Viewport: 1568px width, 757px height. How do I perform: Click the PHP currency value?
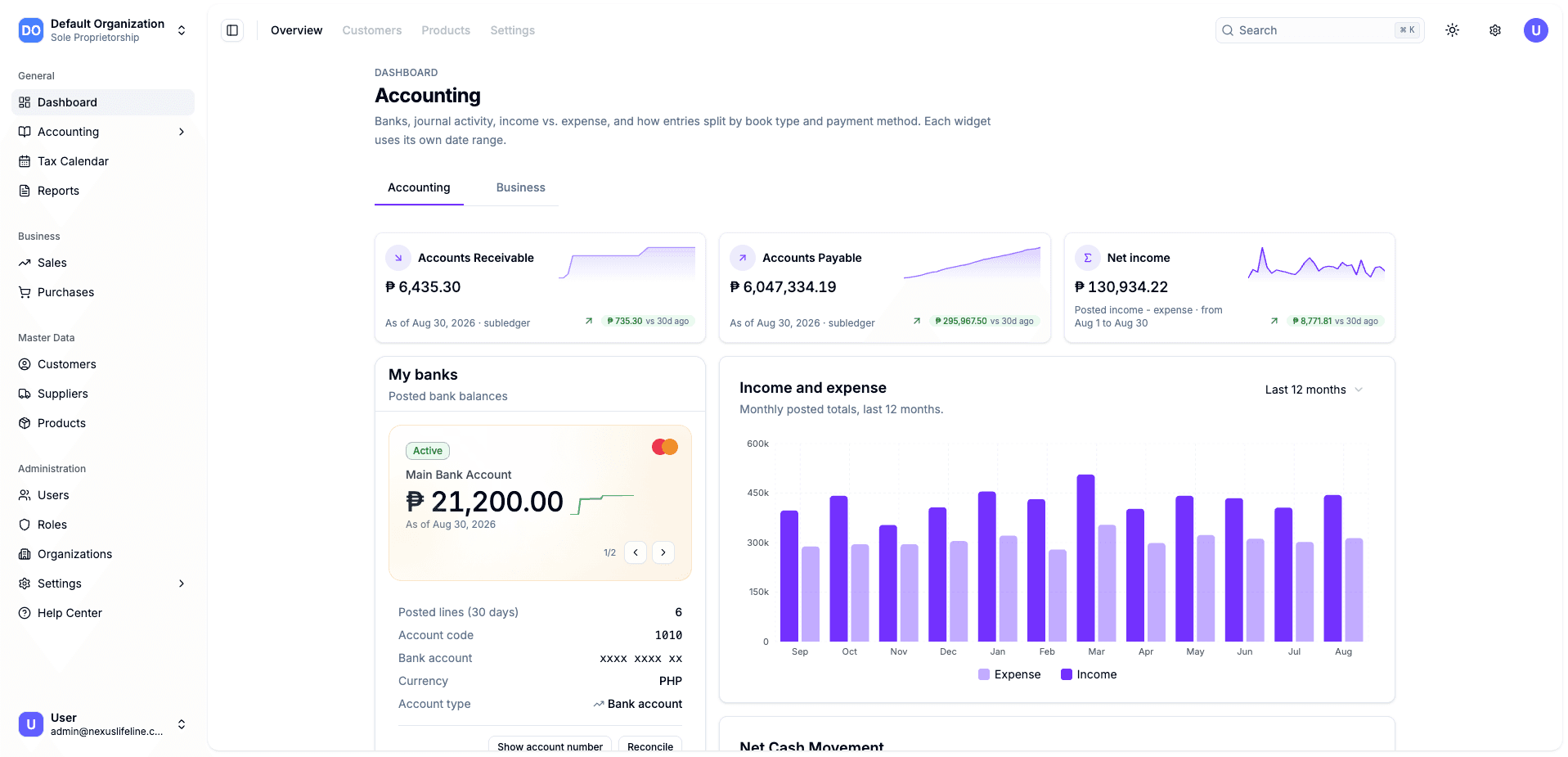click(671, 681)
